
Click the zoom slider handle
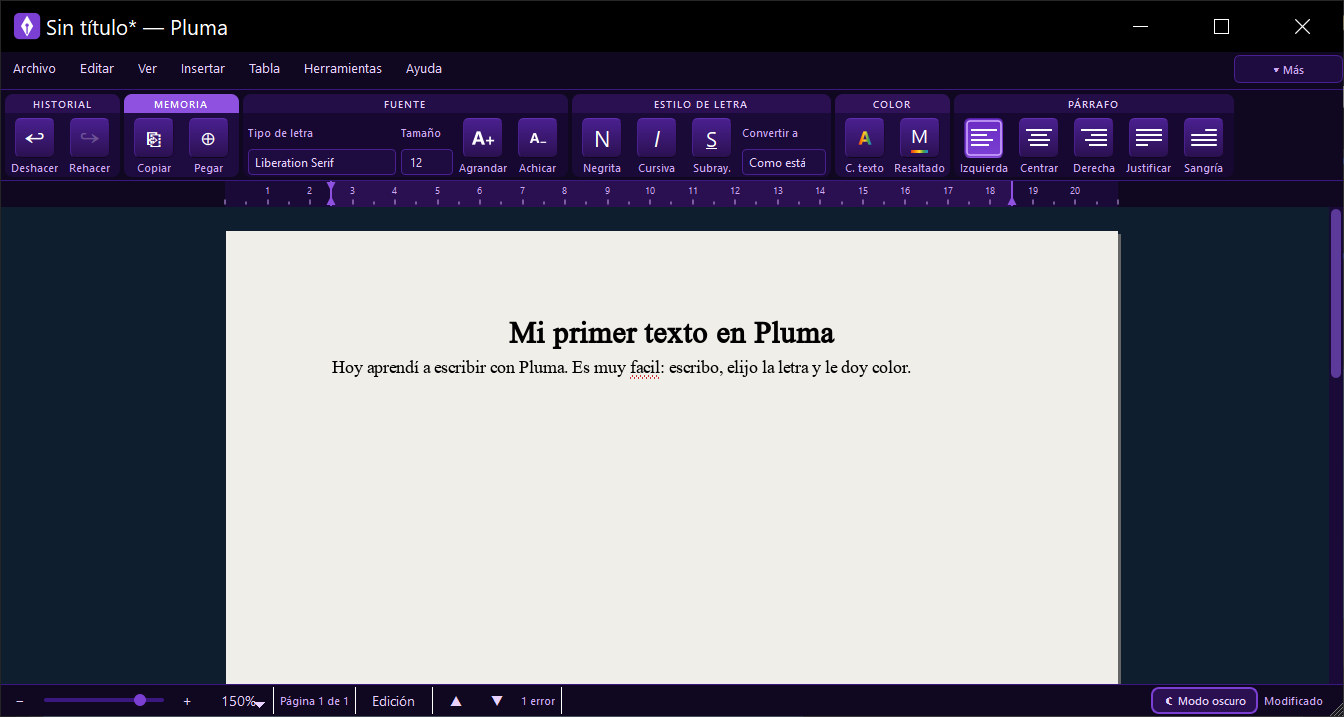140,700
